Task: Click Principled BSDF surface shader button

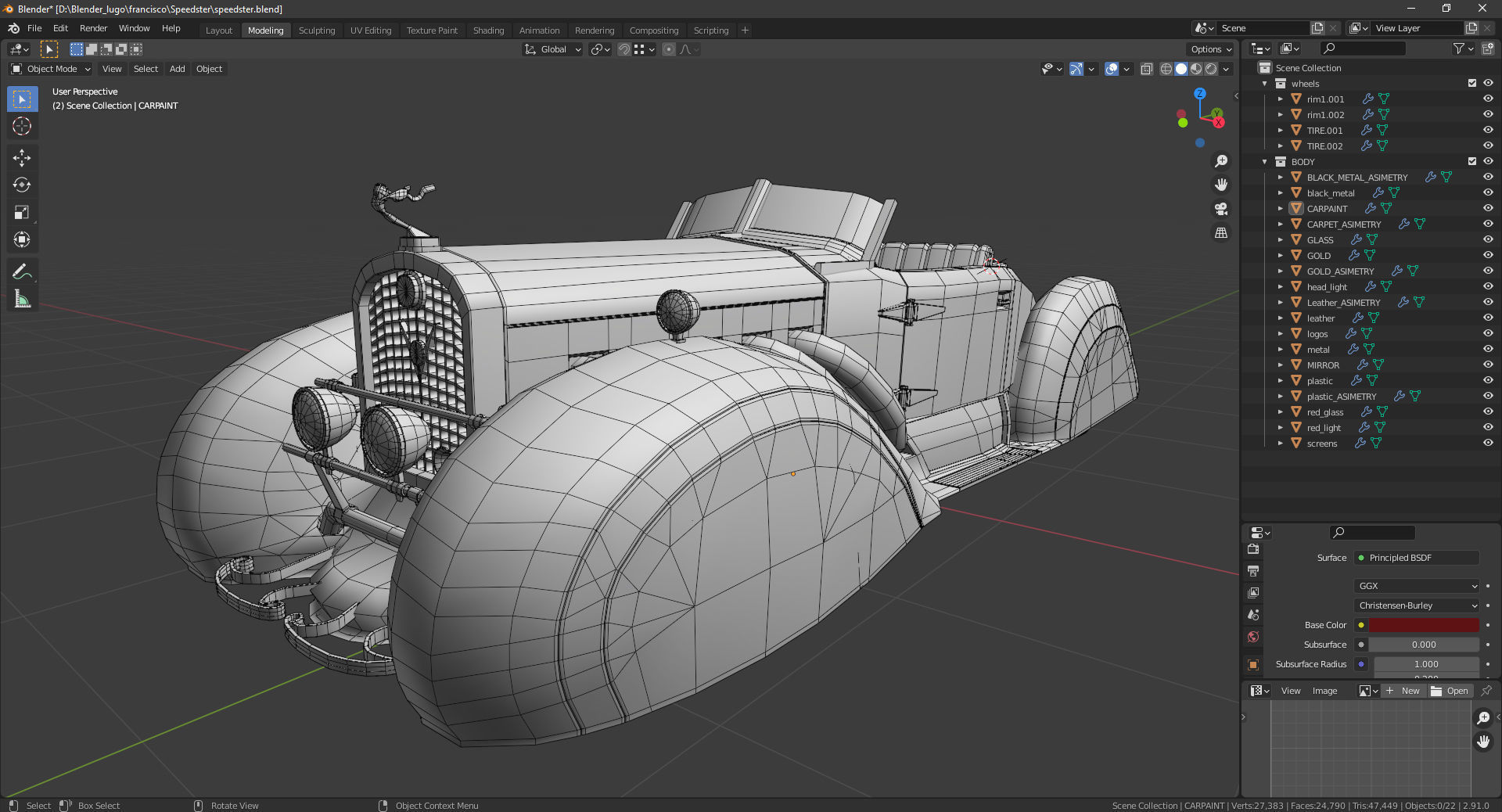Action: point(1417,558)
